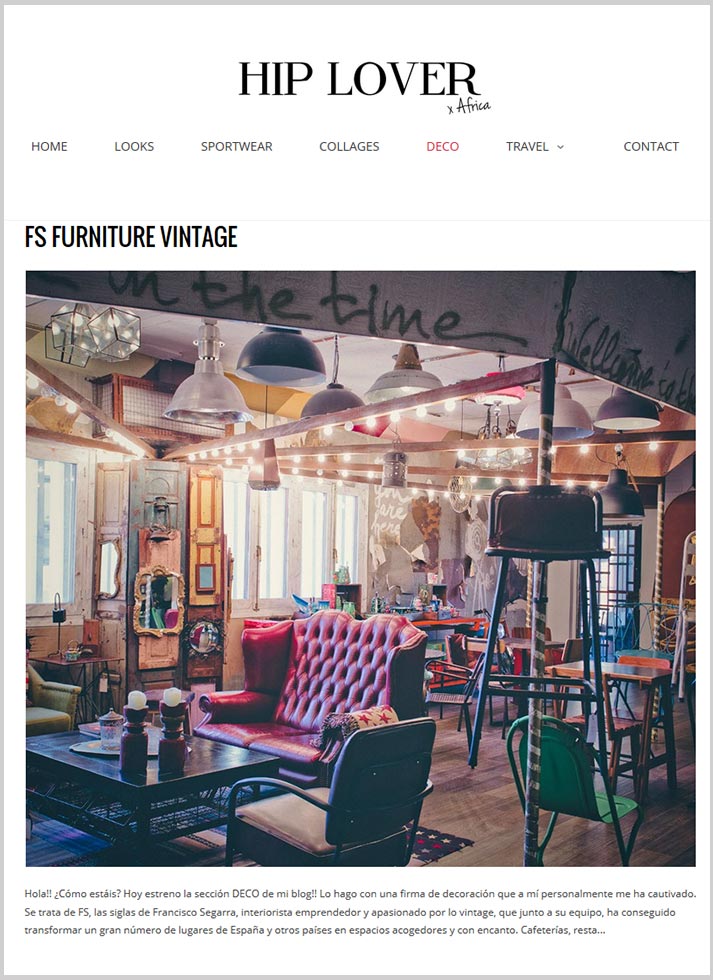The image size is (713, 980).
Task: Open the FS FURNITURE VINTAGE post title
Action: click(x=131, y=237)
